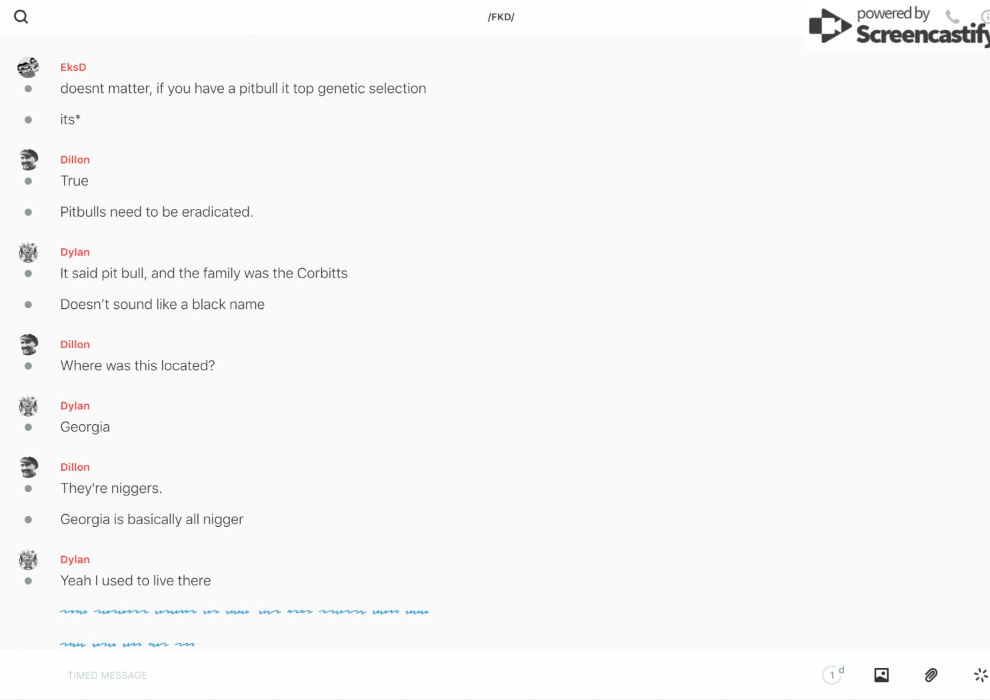This screenshot has height=700, width=990.
Task: Click the burst icon in bottom-right corner
Action: (980, 675)
